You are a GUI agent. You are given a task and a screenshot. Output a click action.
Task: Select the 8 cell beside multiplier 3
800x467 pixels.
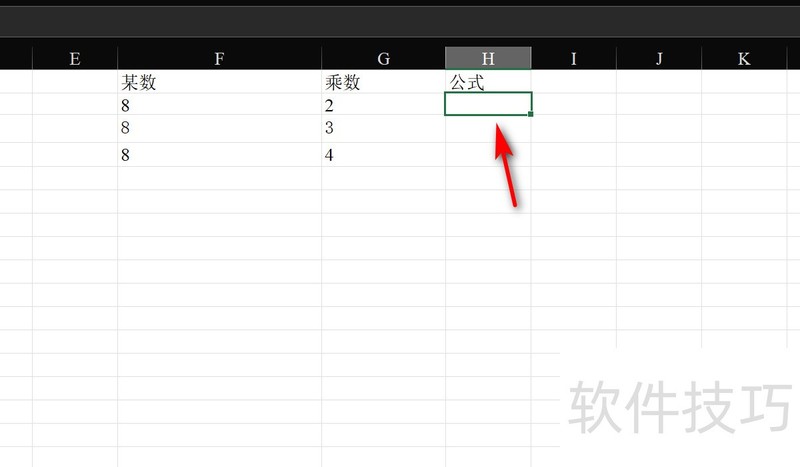tap(219, 128)
